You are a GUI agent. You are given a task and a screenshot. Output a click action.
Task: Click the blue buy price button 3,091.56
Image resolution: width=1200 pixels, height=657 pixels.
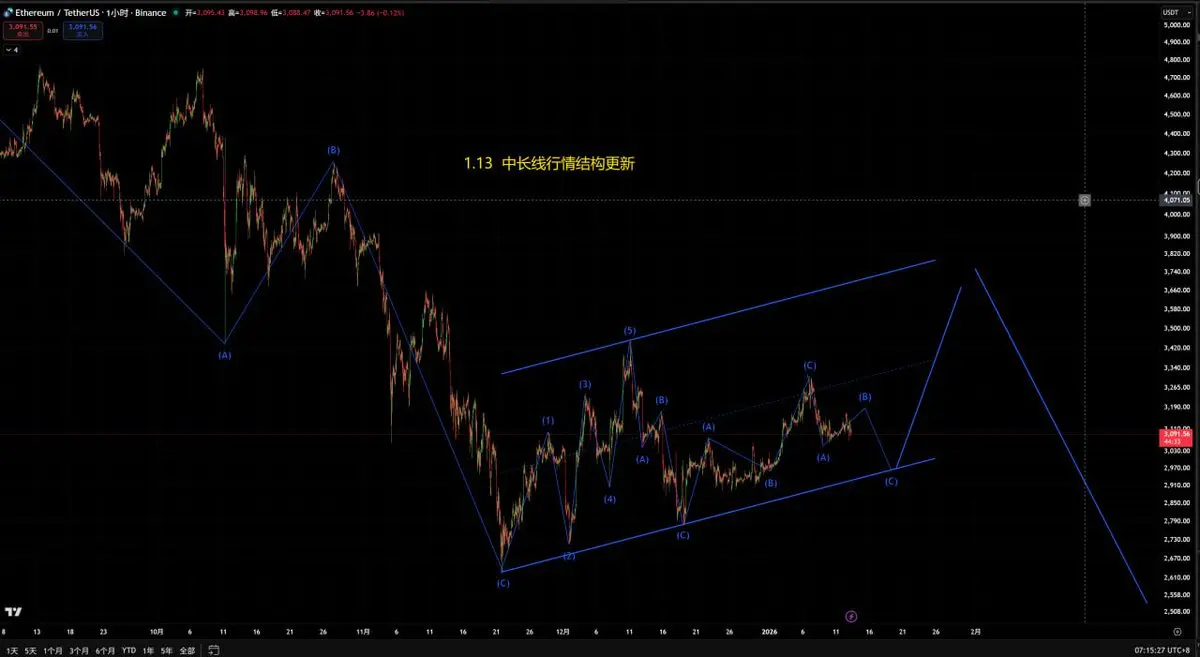tap(84, 29)
